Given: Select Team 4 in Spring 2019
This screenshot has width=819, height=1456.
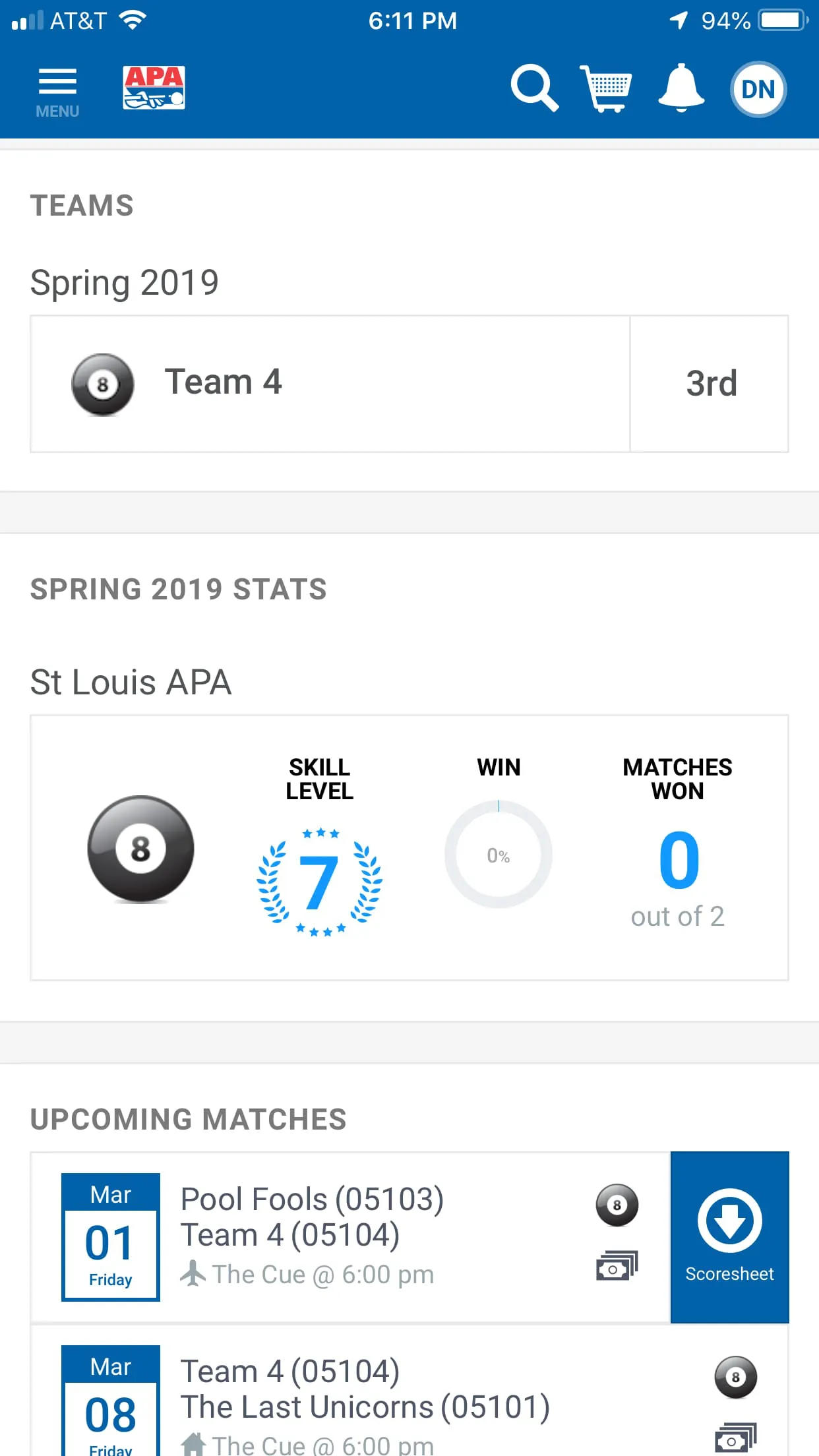Looking at the screenshot, I should pos(330,383).
